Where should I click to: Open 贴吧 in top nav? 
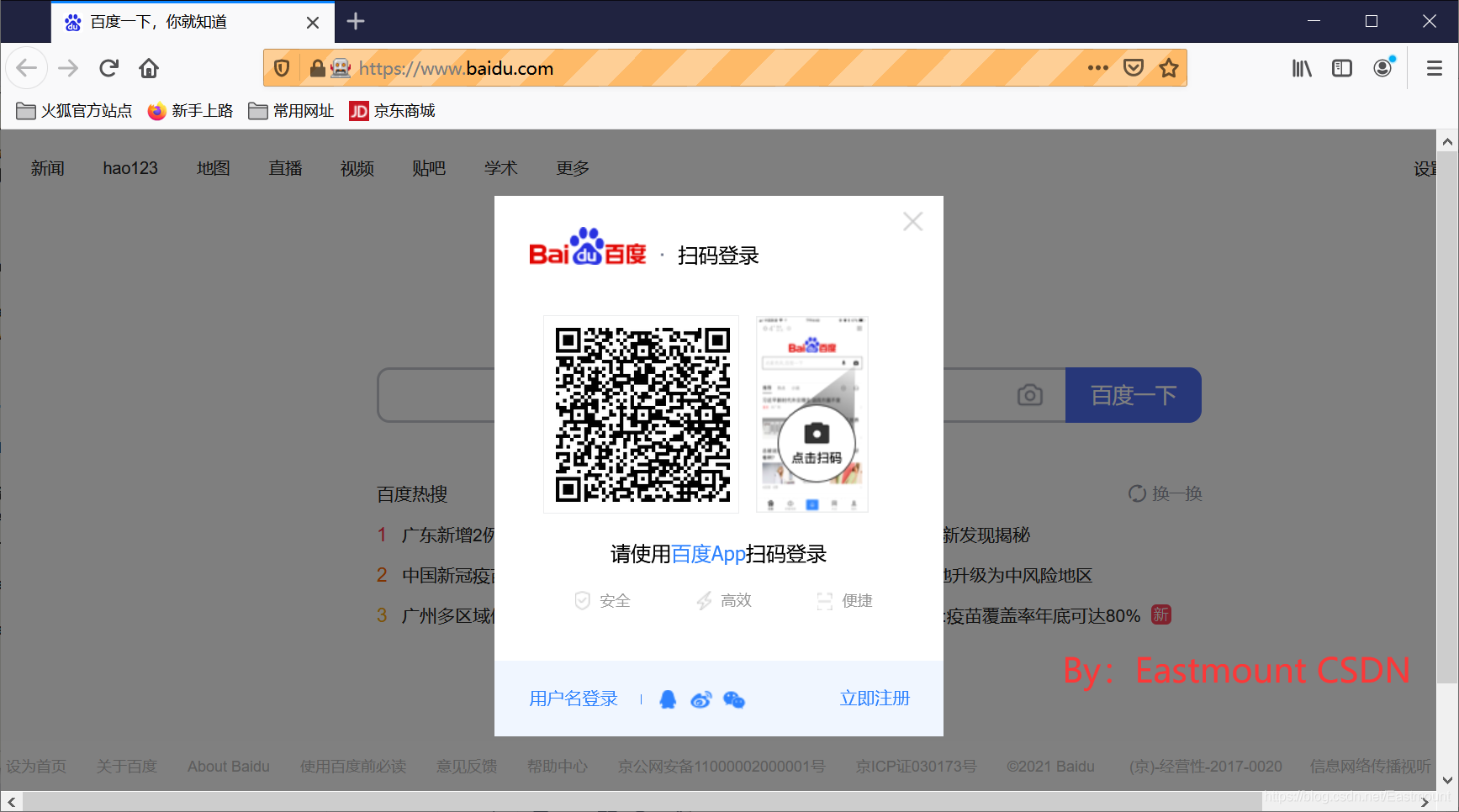(x=429, y=168)
